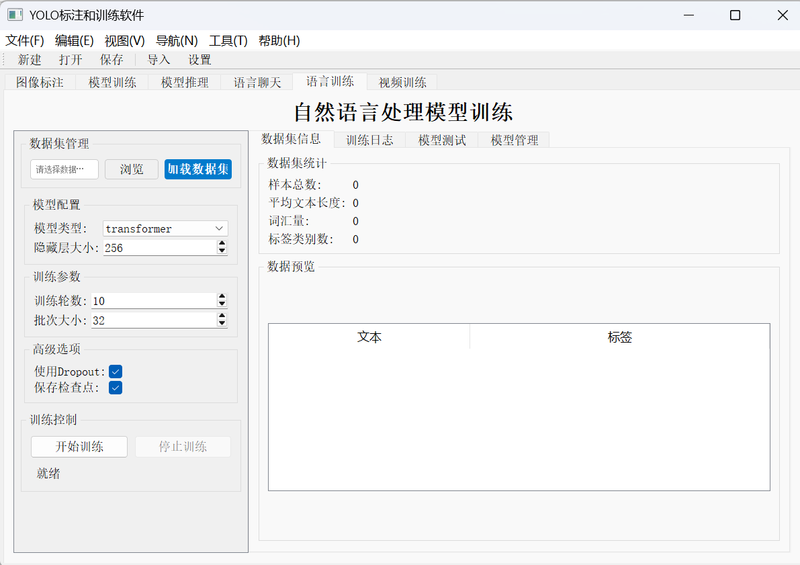Open the 模型类型 transformer dropdown
This screenshot has width=800, height=565.
[165, 229]
